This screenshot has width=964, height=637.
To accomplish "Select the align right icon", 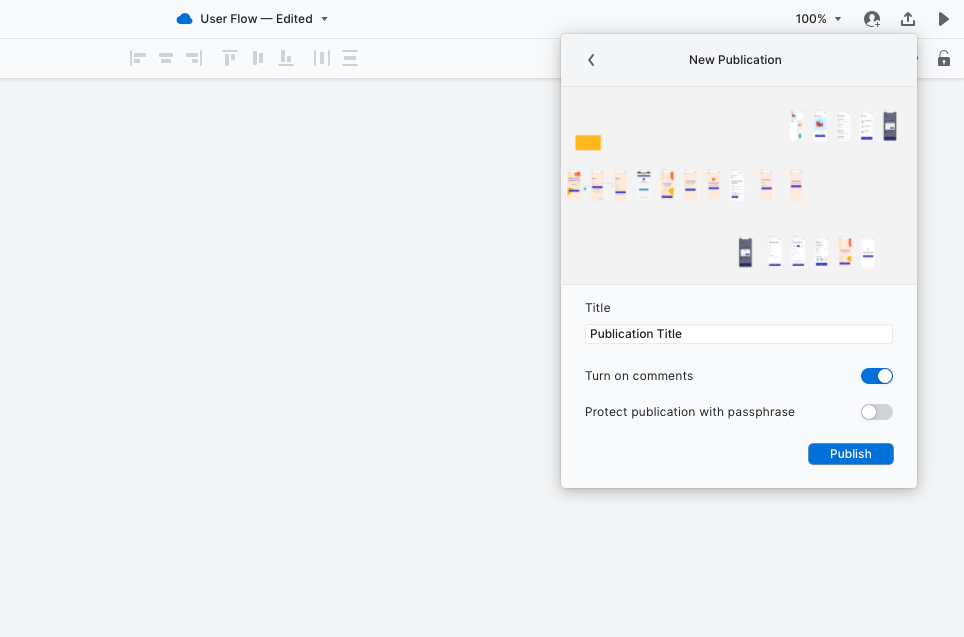I will [193, 58].
